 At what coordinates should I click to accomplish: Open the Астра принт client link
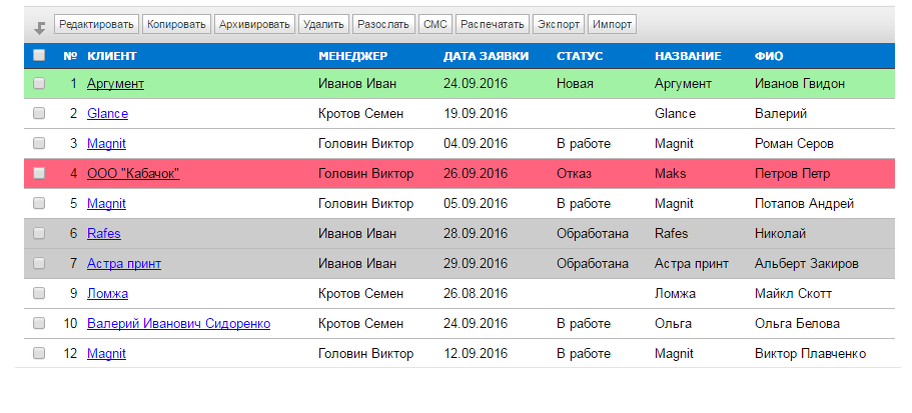pos(124,264)
